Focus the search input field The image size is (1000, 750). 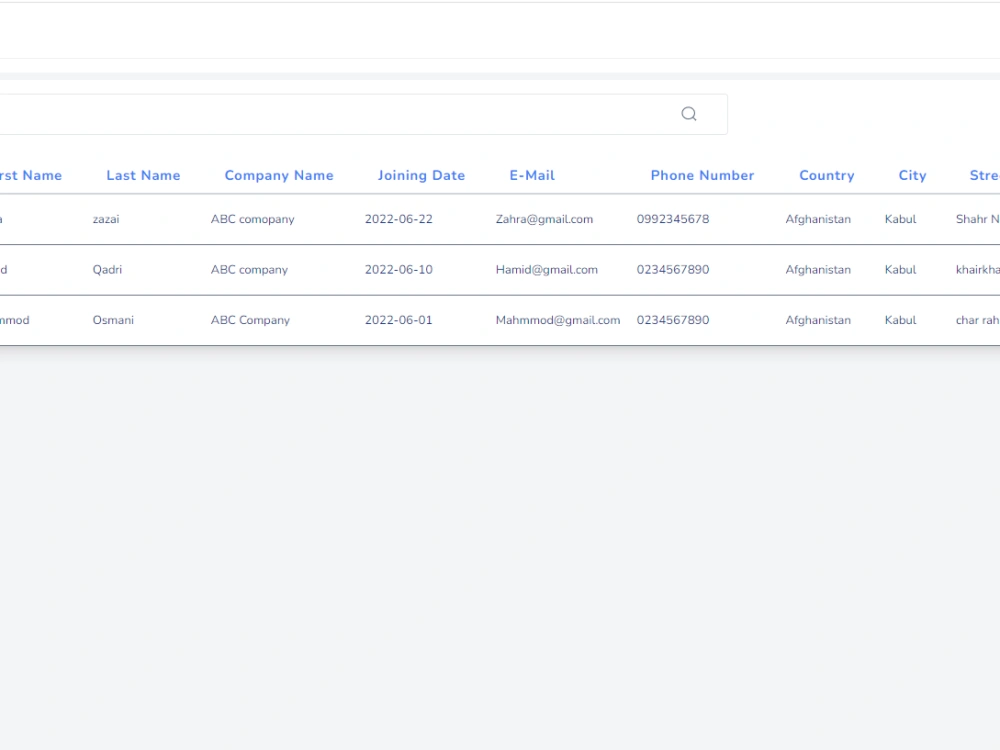(x=364, y=114)
